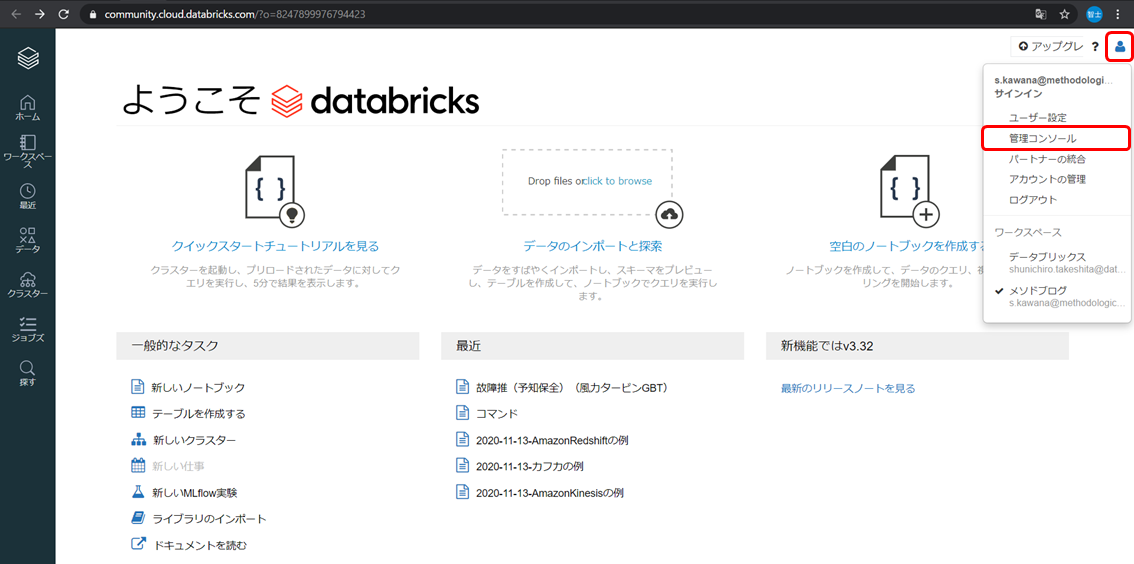
Task: Open recent 2020-11-13-AmazonKinesisの例 notebook
Action: (550, 493)
